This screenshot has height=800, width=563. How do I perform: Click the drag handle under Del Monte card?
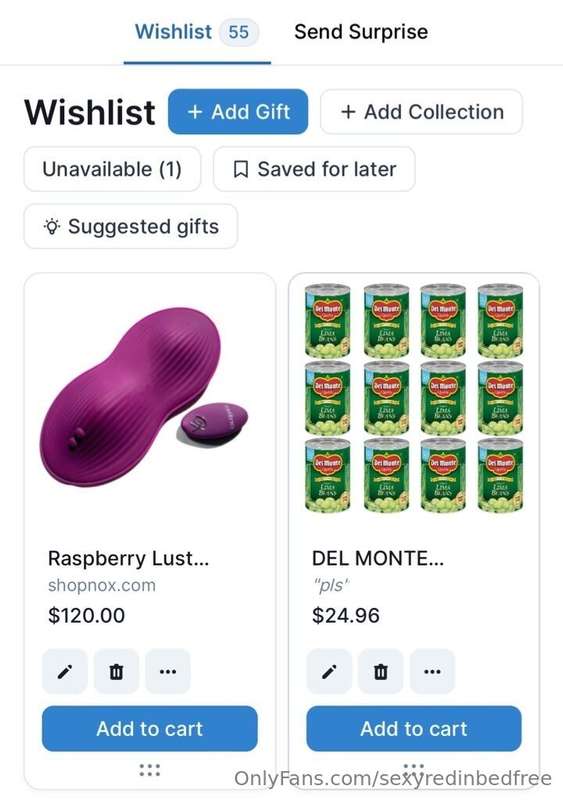(x=414, y=768)
